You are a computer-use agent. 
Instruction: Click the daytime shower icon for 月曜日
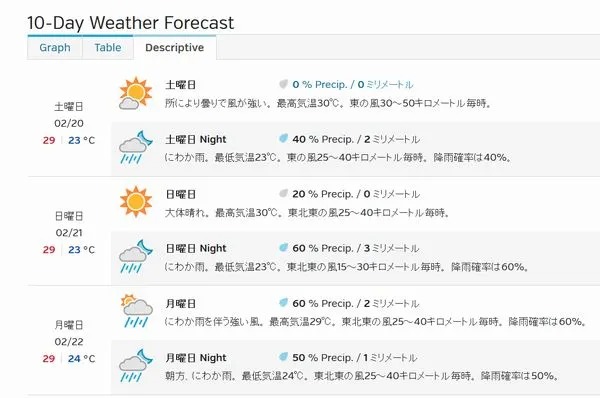point(136,311)
